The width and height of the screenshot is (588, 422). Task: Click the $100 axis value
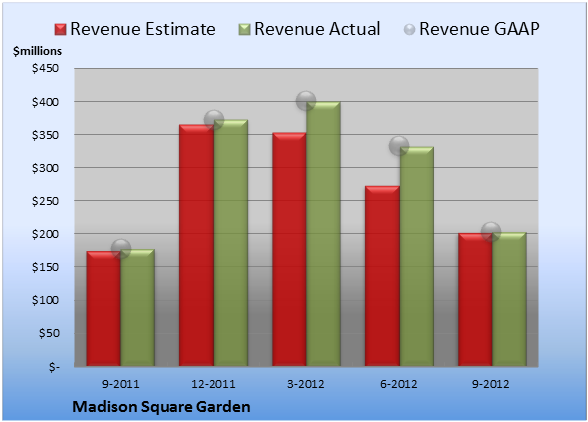point(45,300)
